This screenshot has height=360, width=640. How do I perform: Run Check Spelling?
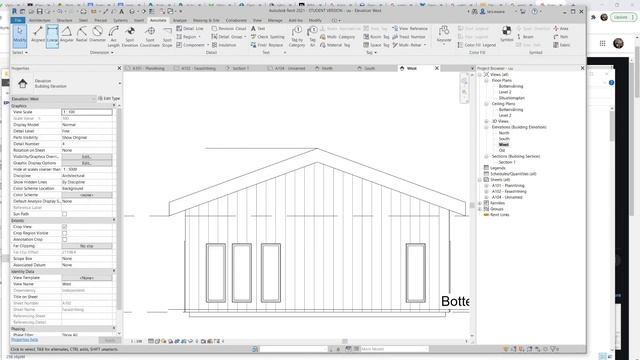coord(267,37)
